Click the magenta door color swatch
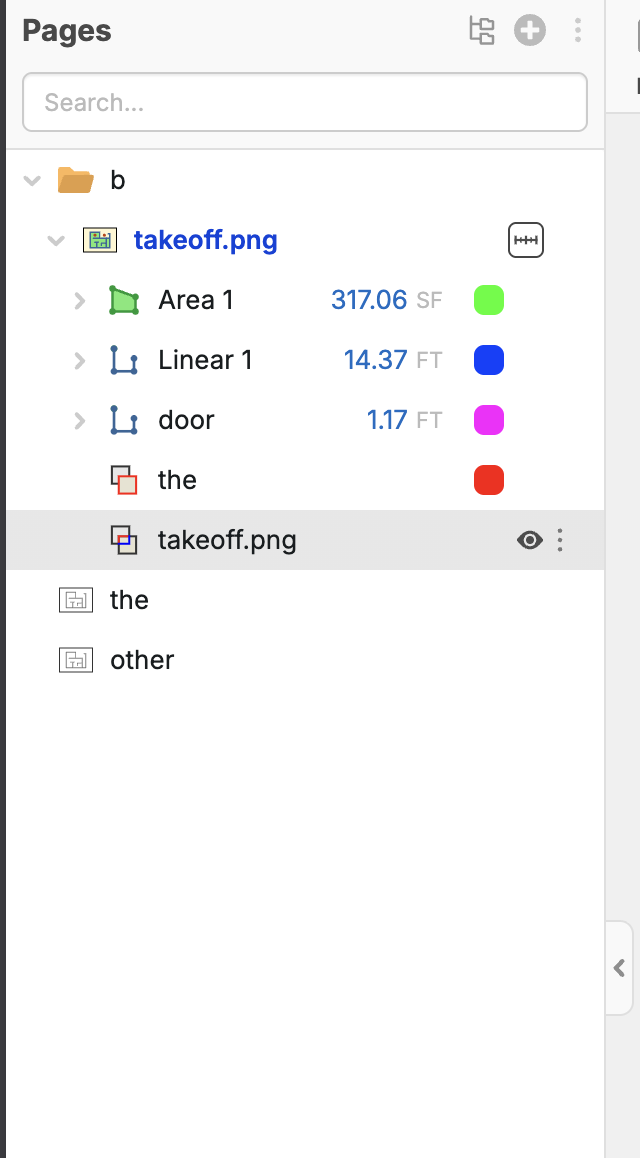Image resolution: width=640 pixels, height=1158 pixels. point(488,420)
